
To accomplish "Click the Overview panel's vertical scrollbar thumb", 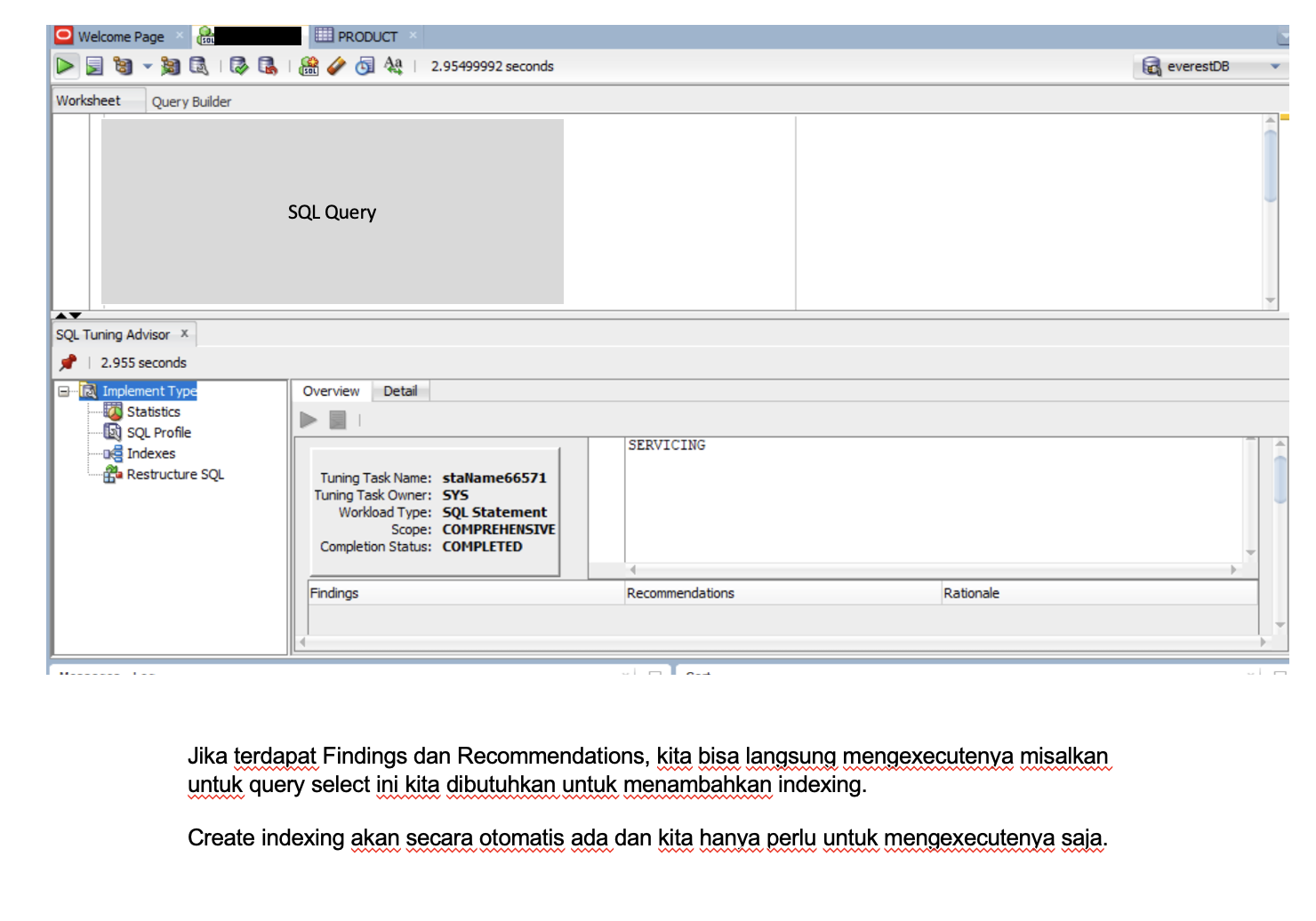I will 1280,480.
